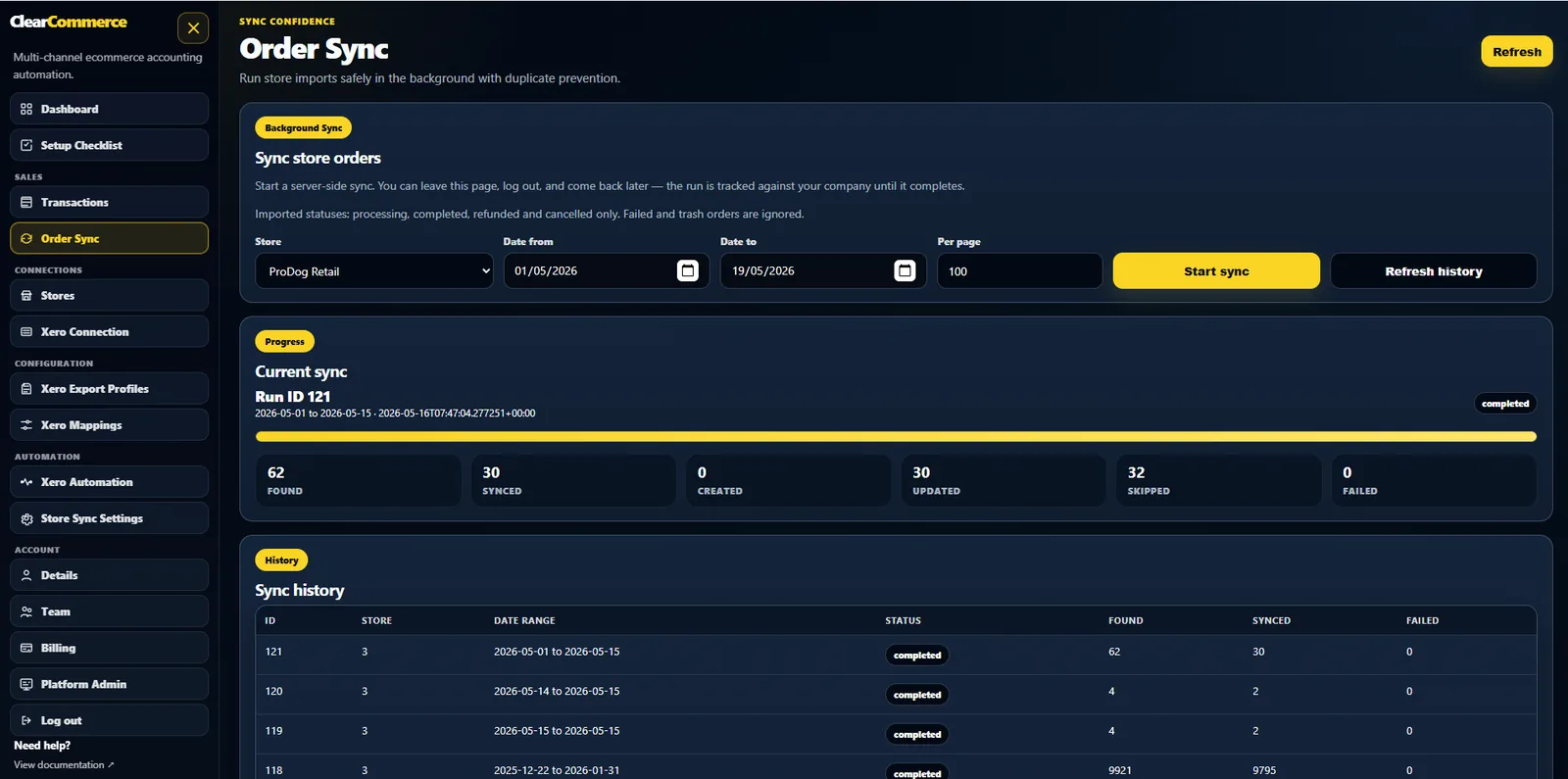Open the Dashboard page
This screenshot has height=779, width=1568.
tap(109, 109)
